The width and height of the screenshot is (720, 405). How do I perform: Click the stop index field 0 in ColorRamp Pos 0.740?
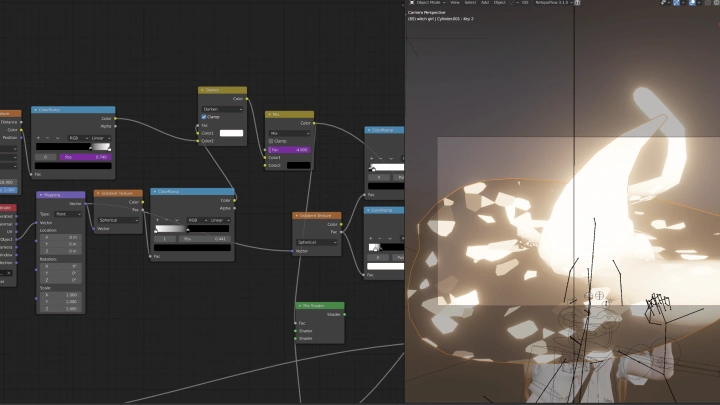[45, 157]
